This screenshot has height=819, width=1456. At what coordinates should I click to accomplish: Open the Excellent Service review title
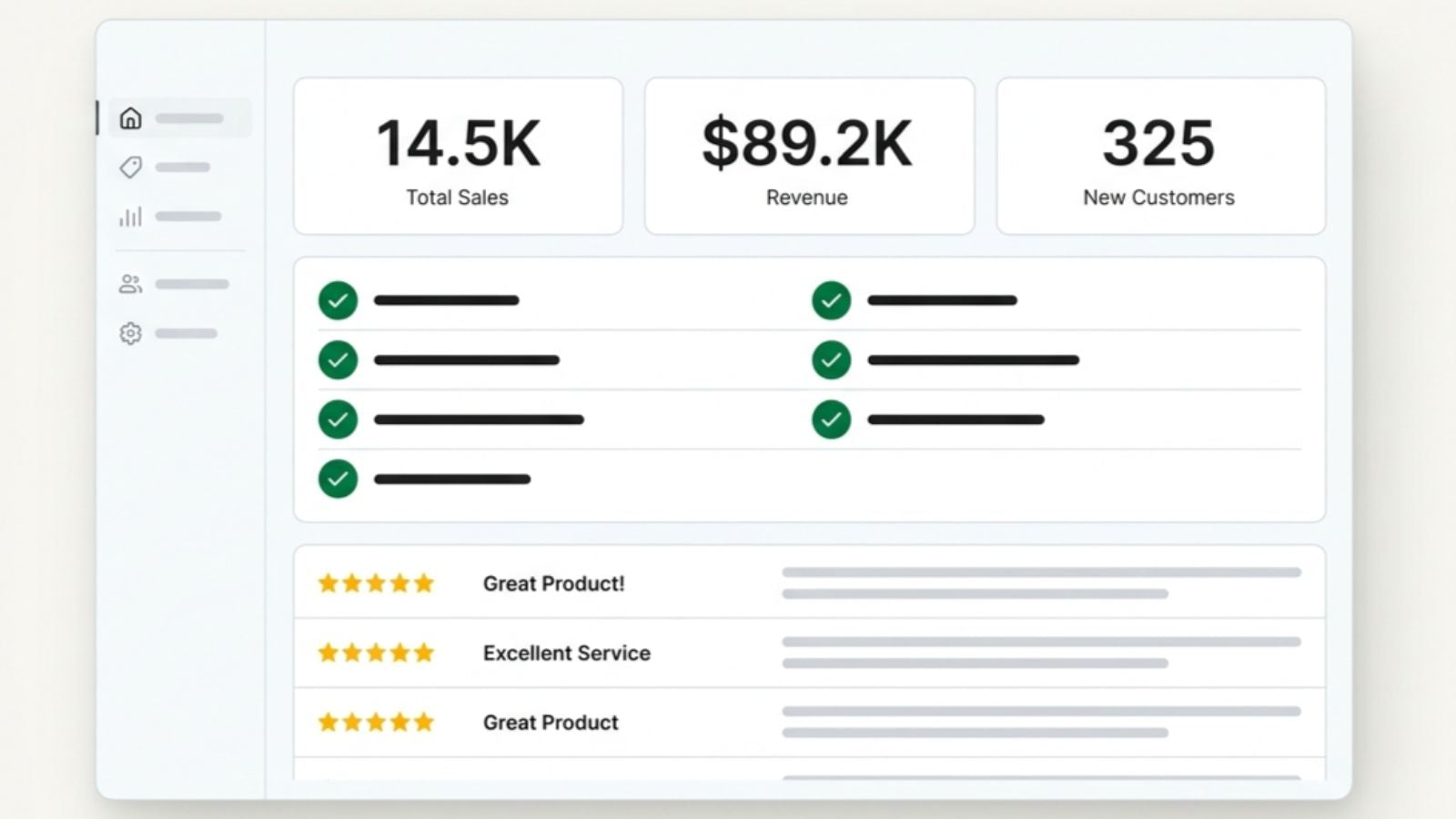click(567, 652)
